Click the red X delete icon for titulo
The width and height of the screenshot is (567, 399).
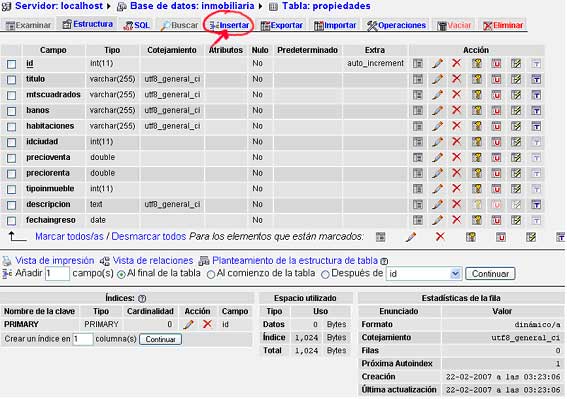click(x=456, y=79)
